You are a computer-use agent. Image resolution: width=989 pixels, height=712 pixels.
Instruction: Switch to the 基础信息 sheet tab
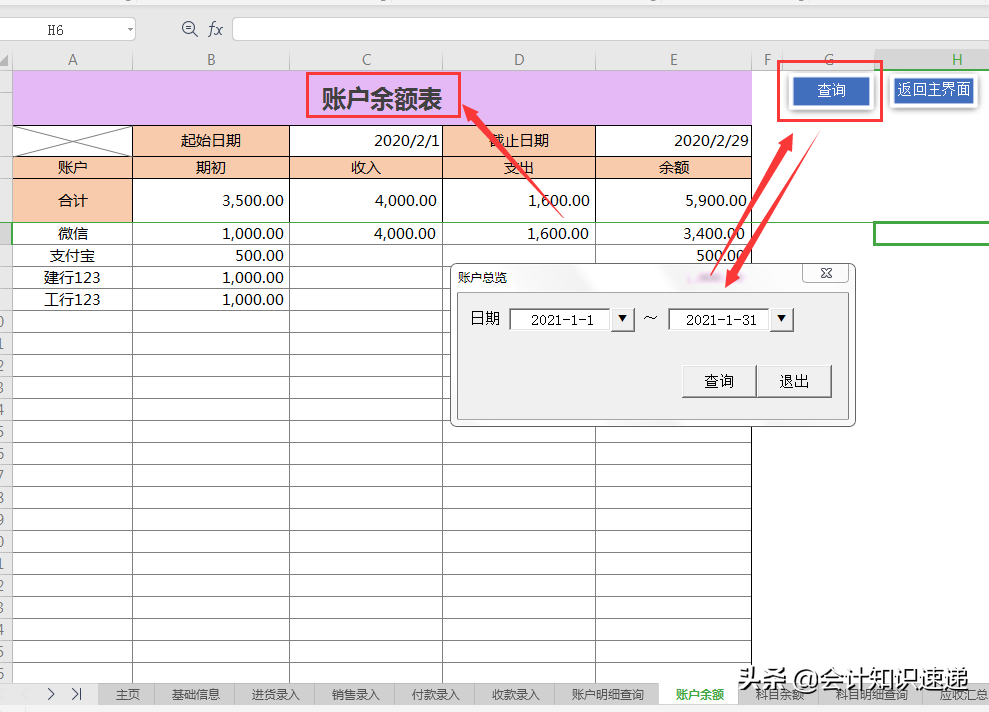click(196, 694)
